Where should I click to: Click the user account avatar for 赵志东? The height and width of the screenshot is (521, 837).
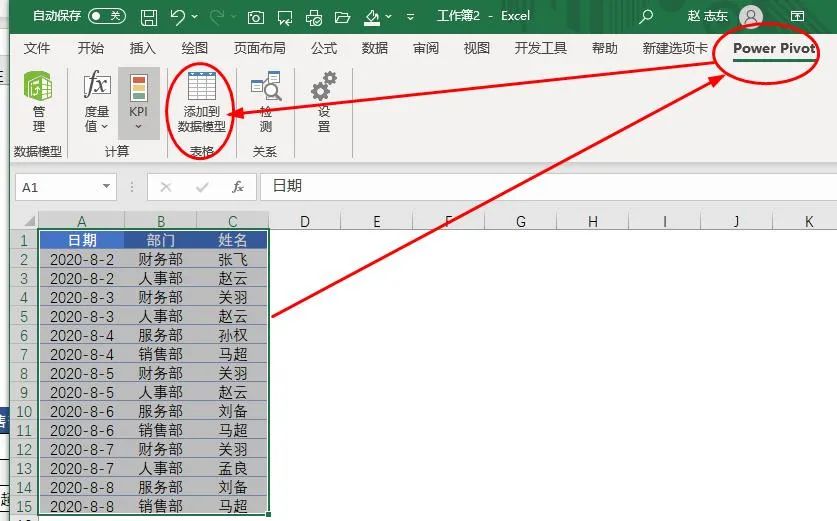tap(750, 16)
